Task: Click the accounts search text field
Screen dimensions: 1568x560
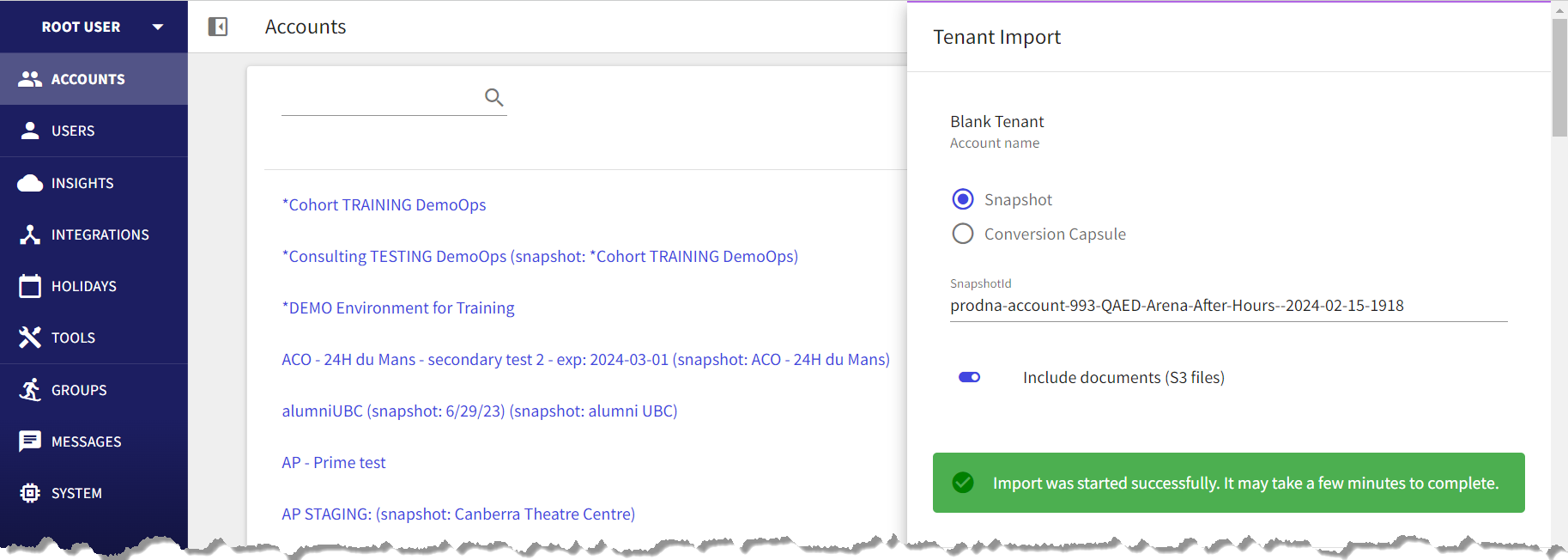Action: (382, 98)
